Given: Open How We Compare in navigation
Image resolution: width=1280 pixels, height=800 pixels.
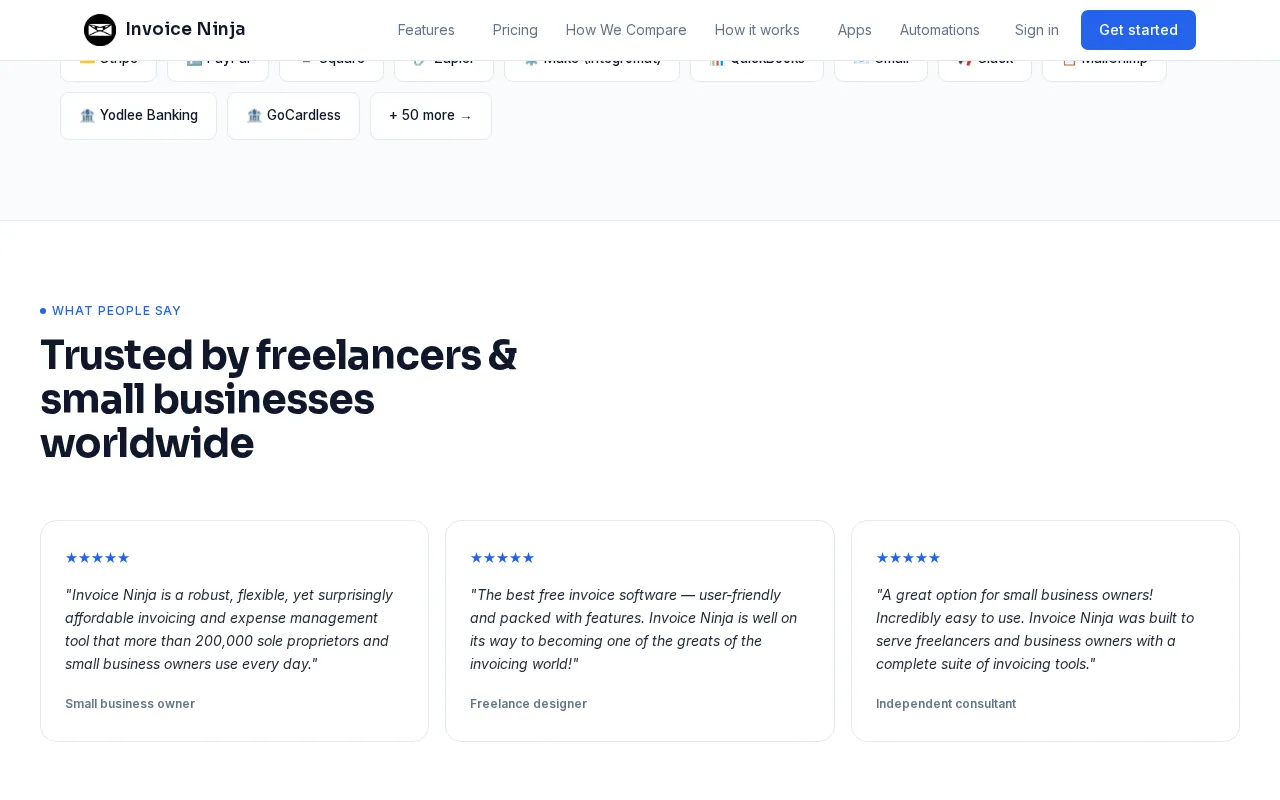Looking at the screenshot, I should (x=626, y=30).
